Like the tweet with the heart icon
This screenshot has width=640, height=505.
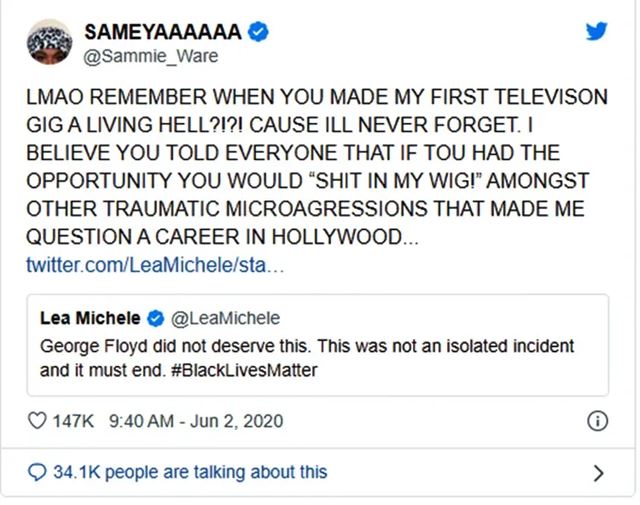tap(37, 421)
